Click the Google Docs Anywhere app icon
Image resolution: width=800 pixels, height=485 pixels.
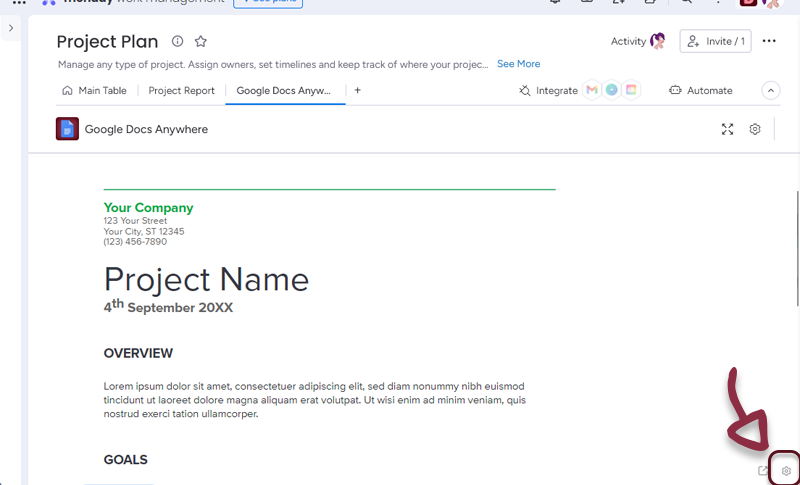point(67,129)
